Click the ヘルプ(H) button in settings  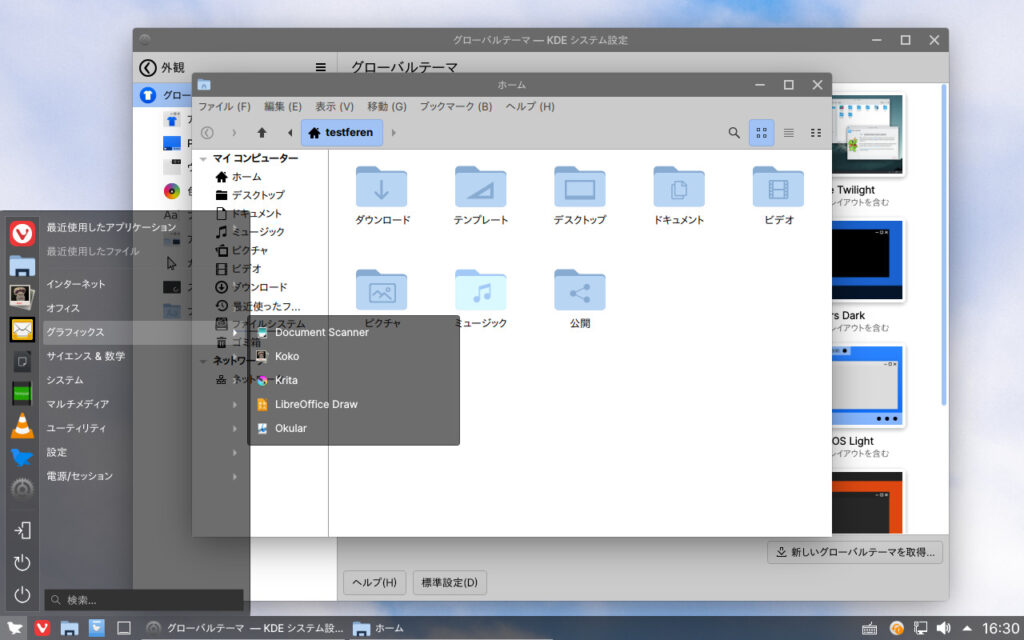point(374,583)
